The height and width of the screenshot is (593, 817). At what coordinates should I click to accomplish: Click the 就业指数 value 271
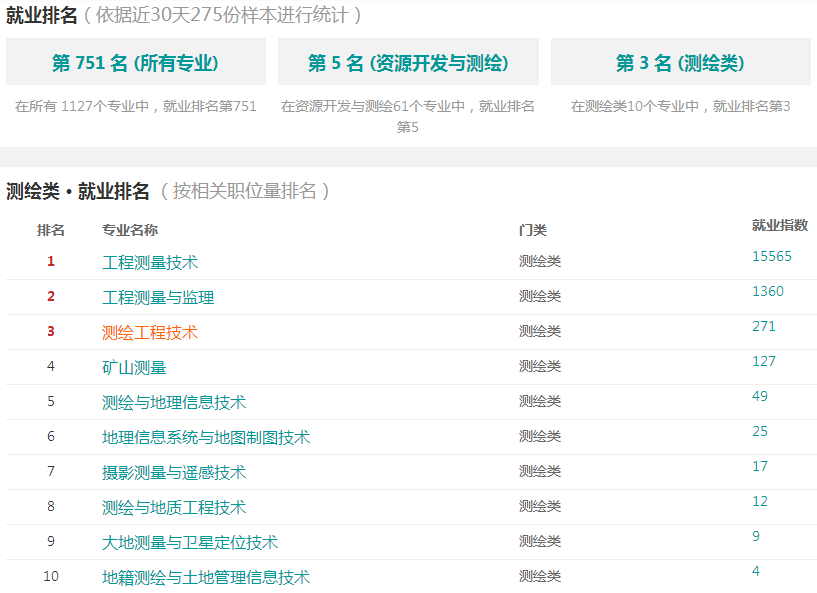[x=764, y=326]
